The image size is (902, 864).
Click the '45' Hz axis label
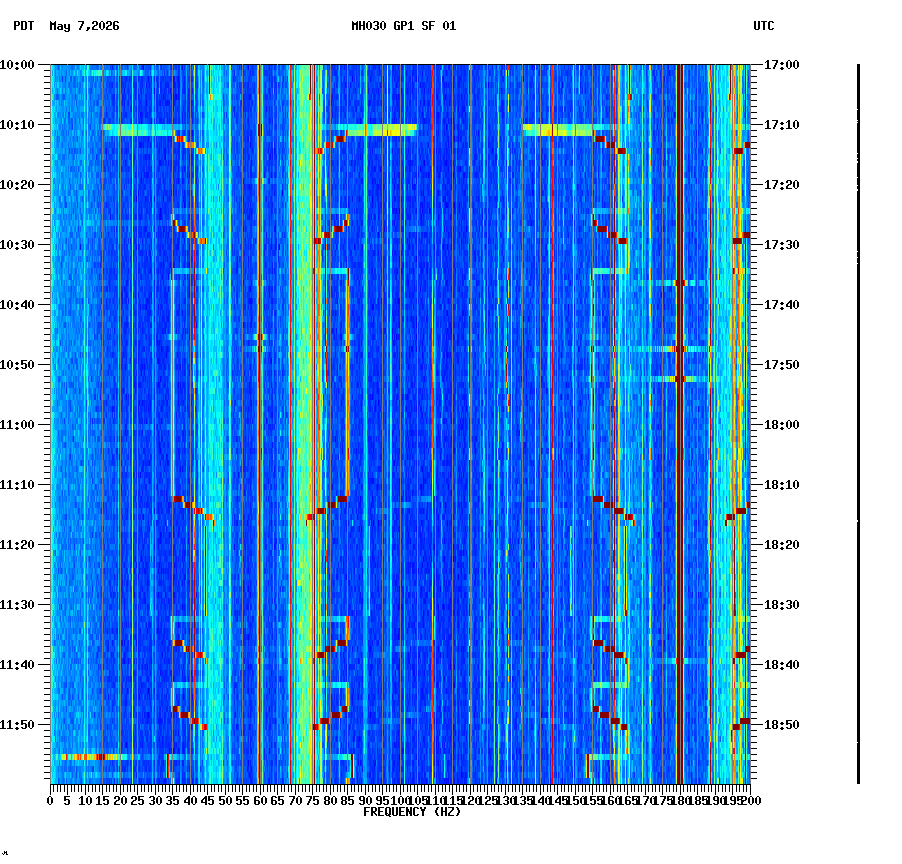(208, 801)
